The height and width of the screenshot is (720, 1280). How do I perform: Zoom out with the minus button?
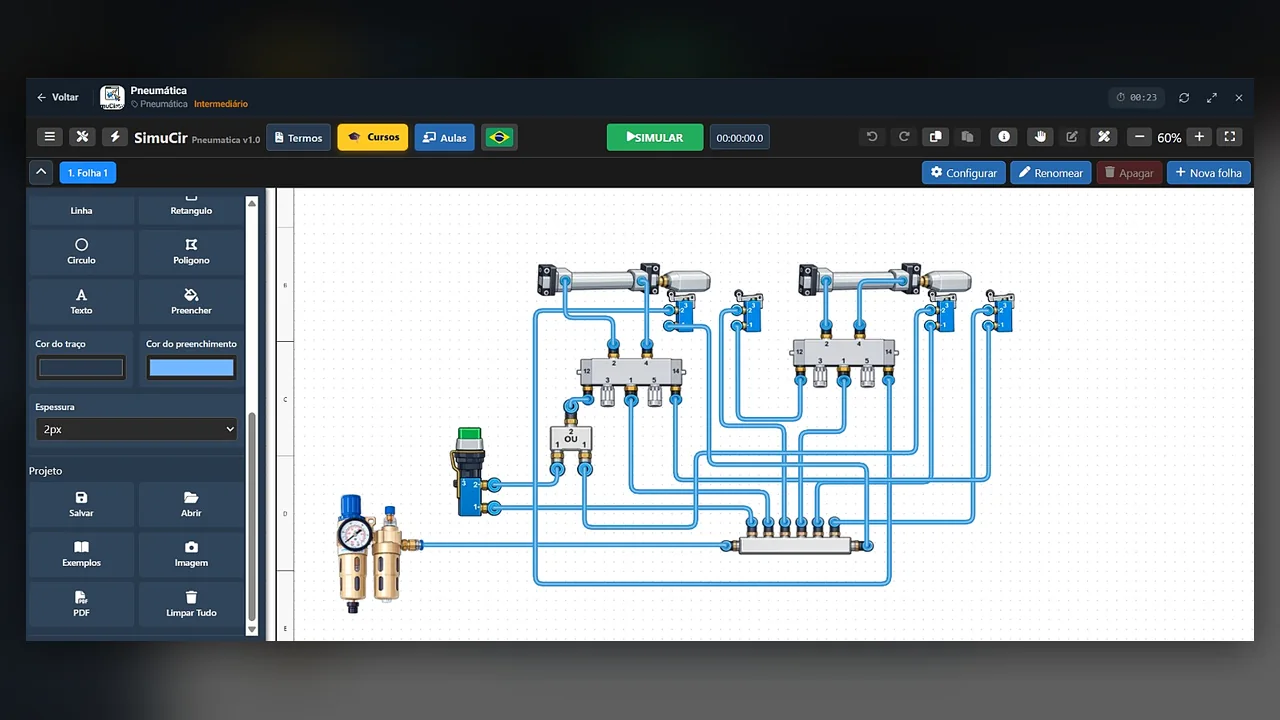click(1139, 137)
